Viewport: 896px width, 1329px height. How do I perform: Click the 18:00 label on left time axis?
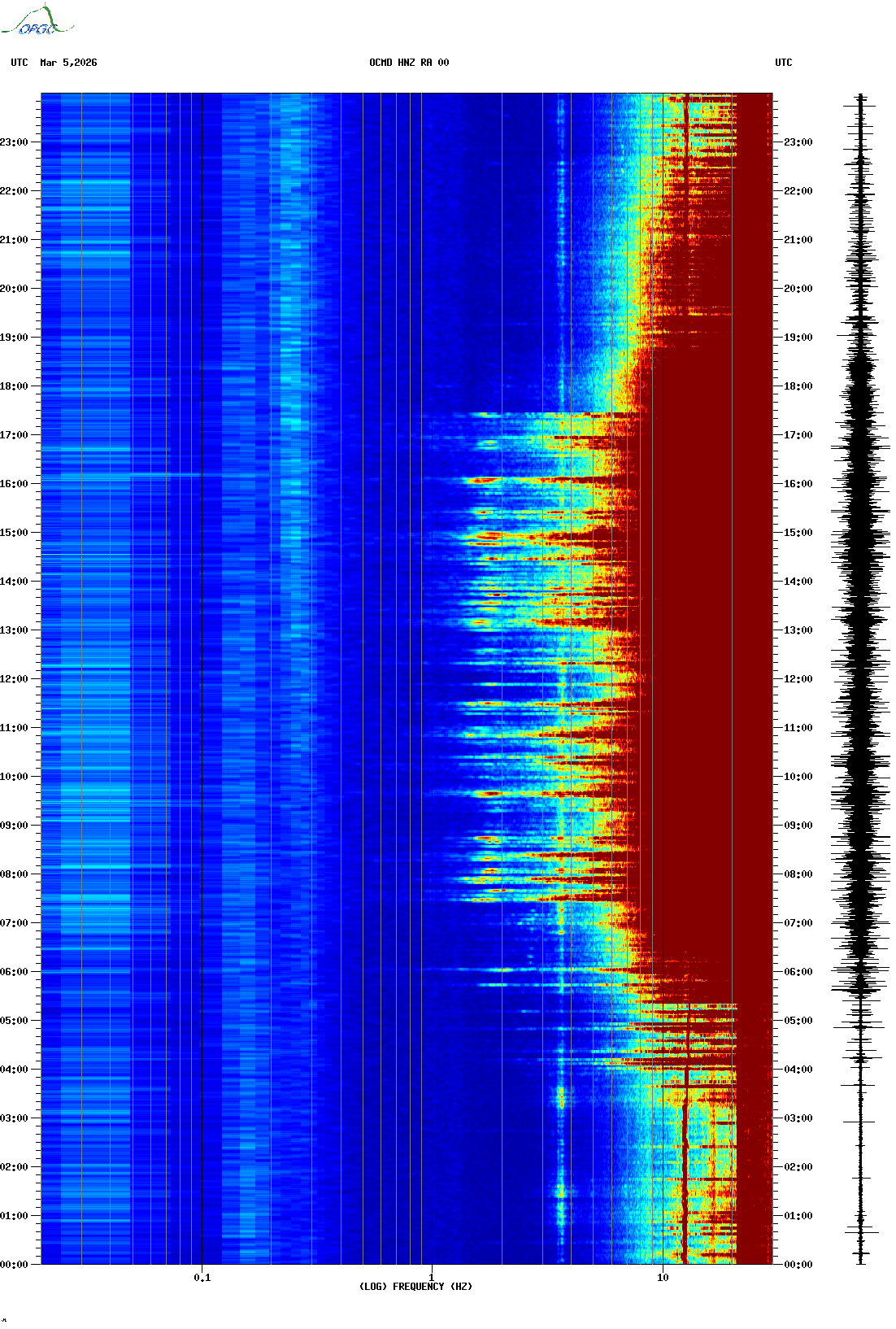[x=14, y=386]
